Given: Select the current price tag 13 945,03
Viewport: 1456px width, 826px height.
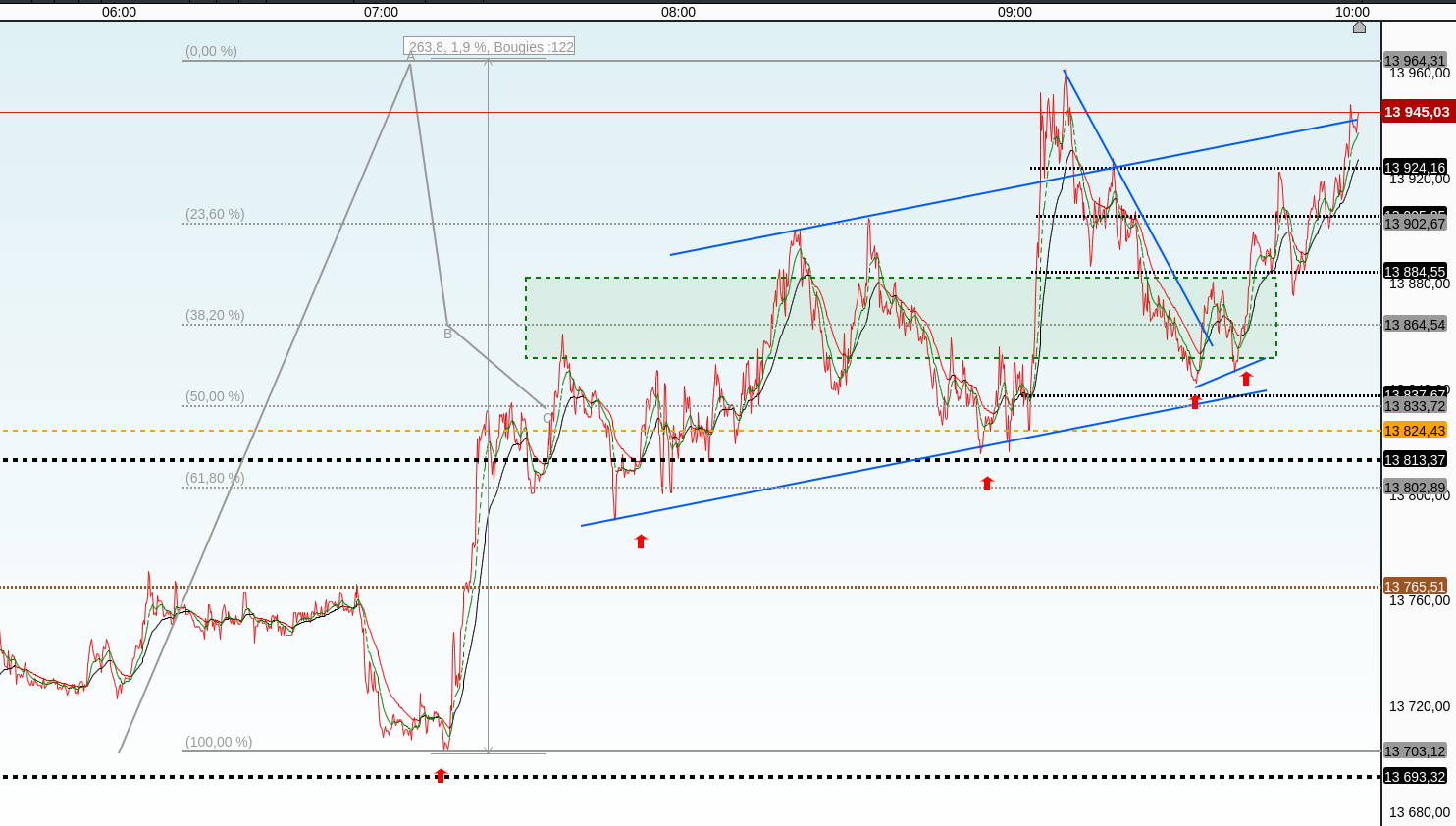Looking at the screenshot, I should pyautogui.click(x=1417, y=112).
